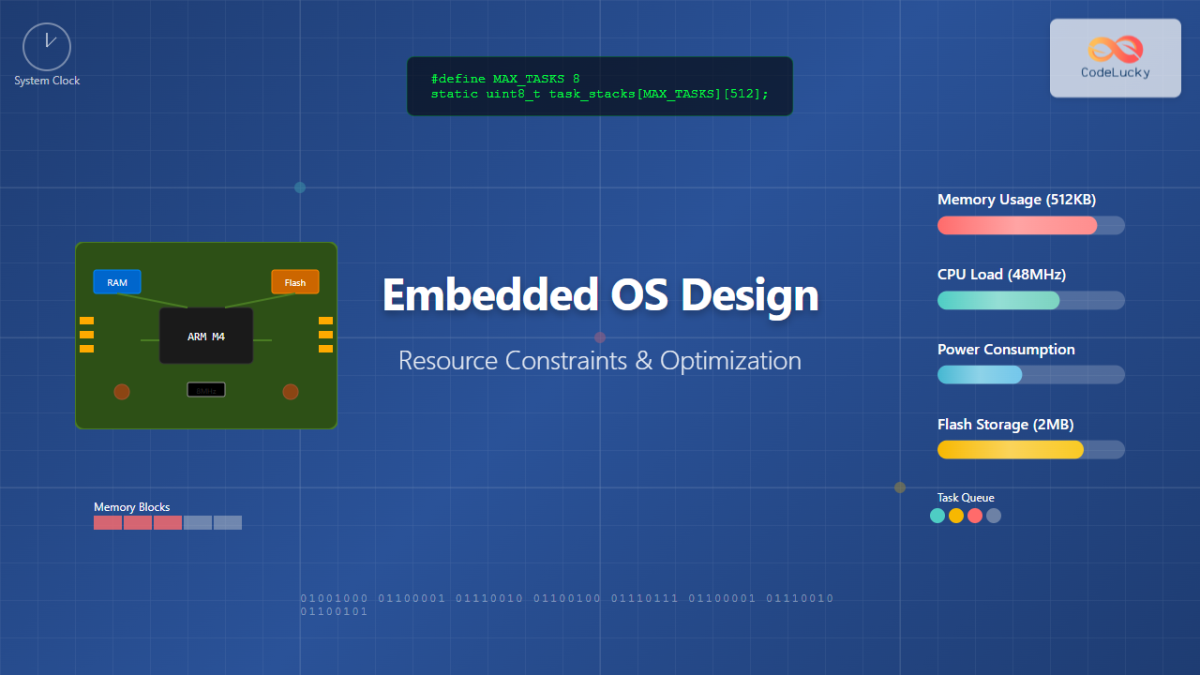Screen dimensions: 1200x675
Task: Click the lone binary value "01100101"
Action: (334, 611)
